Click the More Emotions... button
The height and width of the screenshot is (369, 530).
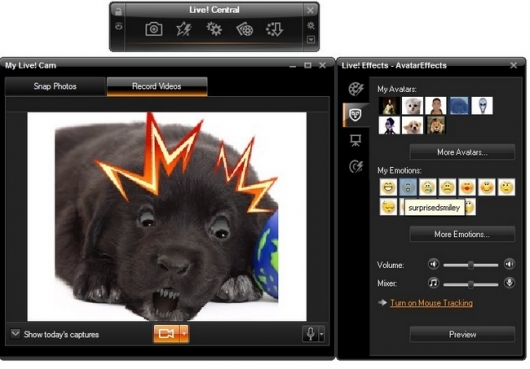coord(462,234)
